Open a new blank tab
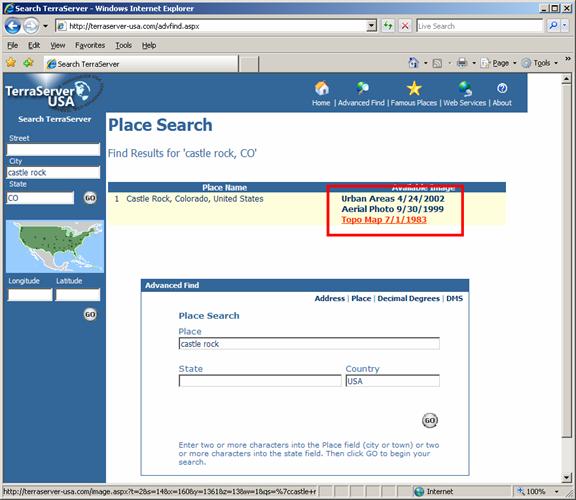Image resolution: width=576 pixels, height=500 pixels. 249,64
